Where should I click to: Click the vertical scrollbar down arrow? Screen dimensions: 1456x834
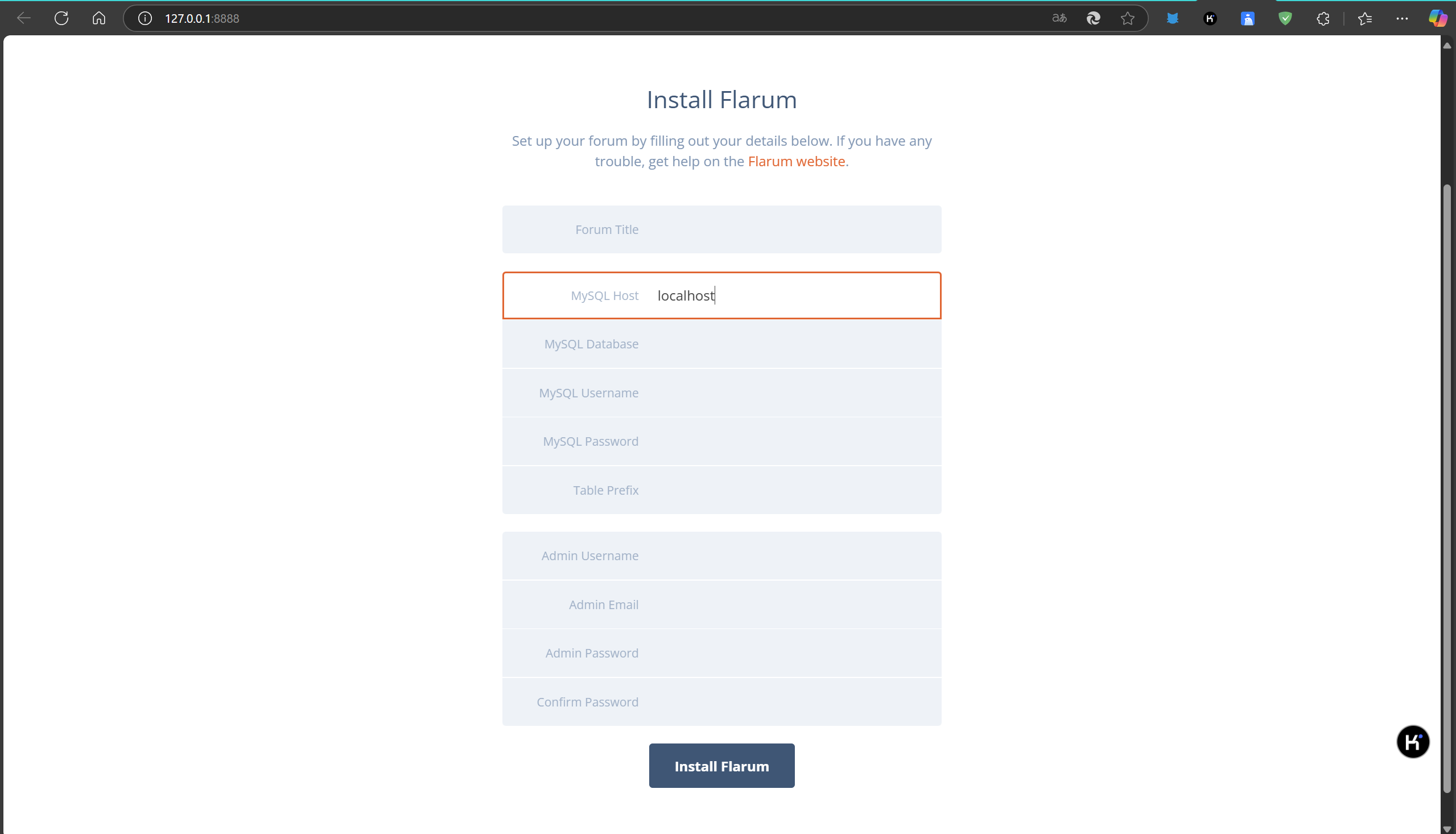pos(1447,829)
